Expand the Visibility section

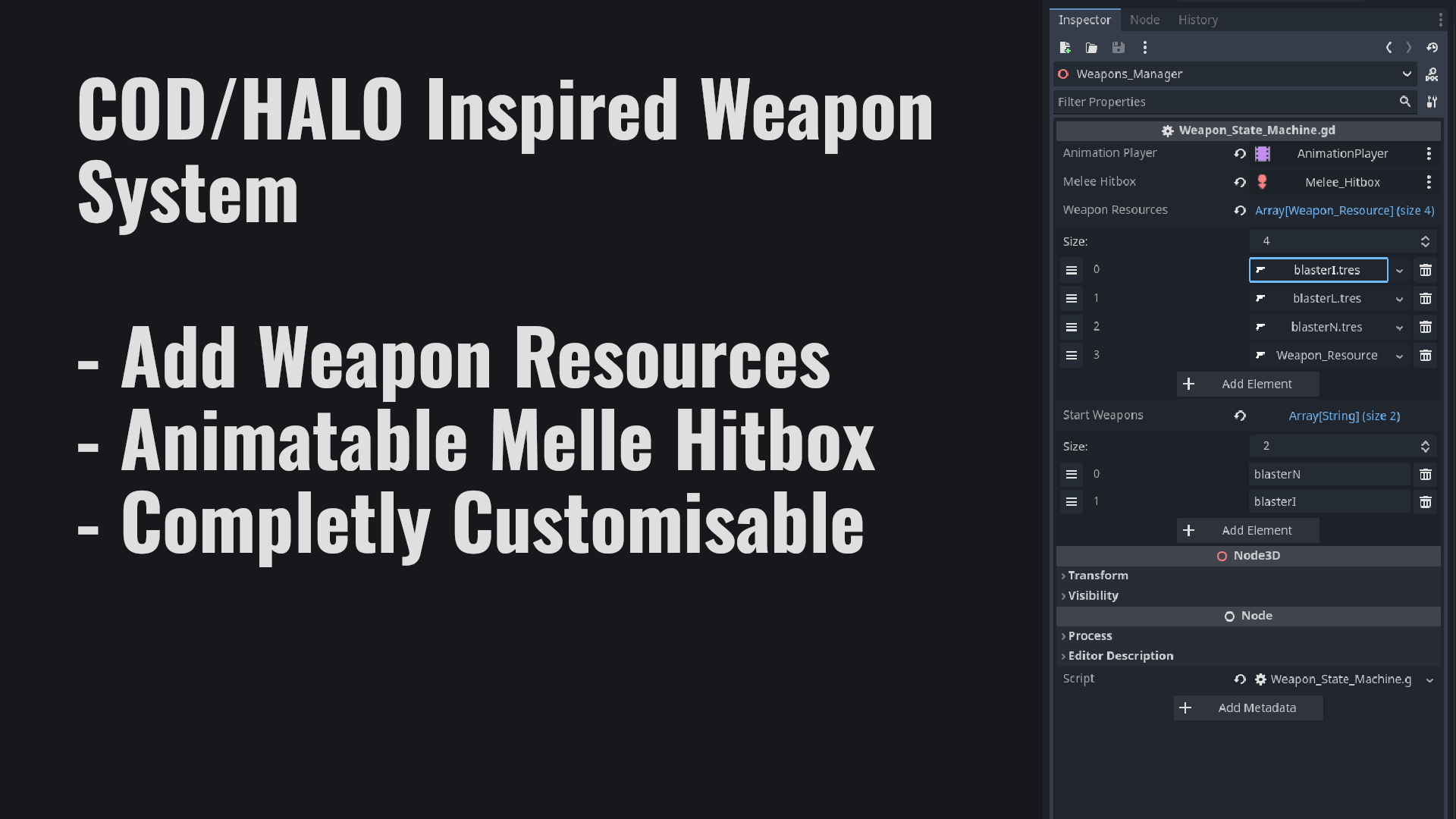pyautogui.click(x=1093, y=596)
